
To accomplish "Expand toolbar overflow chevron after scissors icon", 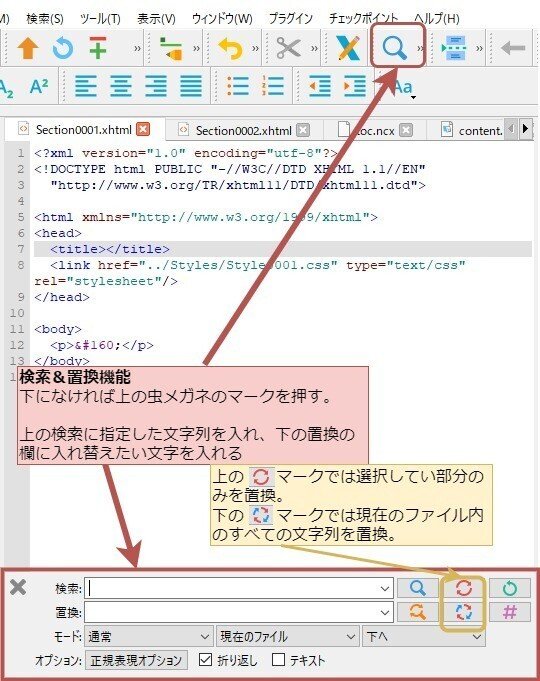I will click(314, 48).
